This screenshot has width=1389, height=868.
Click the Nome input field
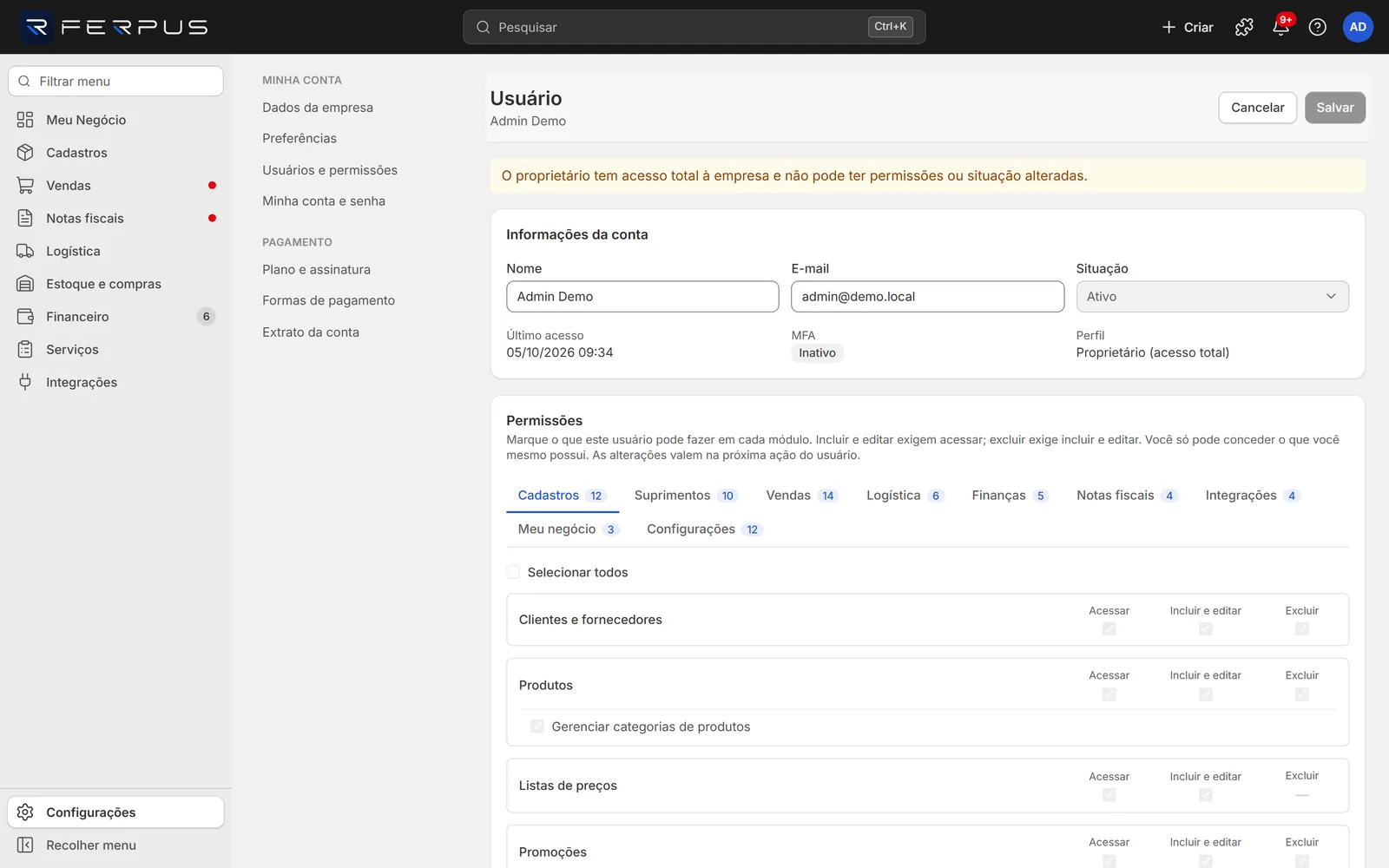642,297
